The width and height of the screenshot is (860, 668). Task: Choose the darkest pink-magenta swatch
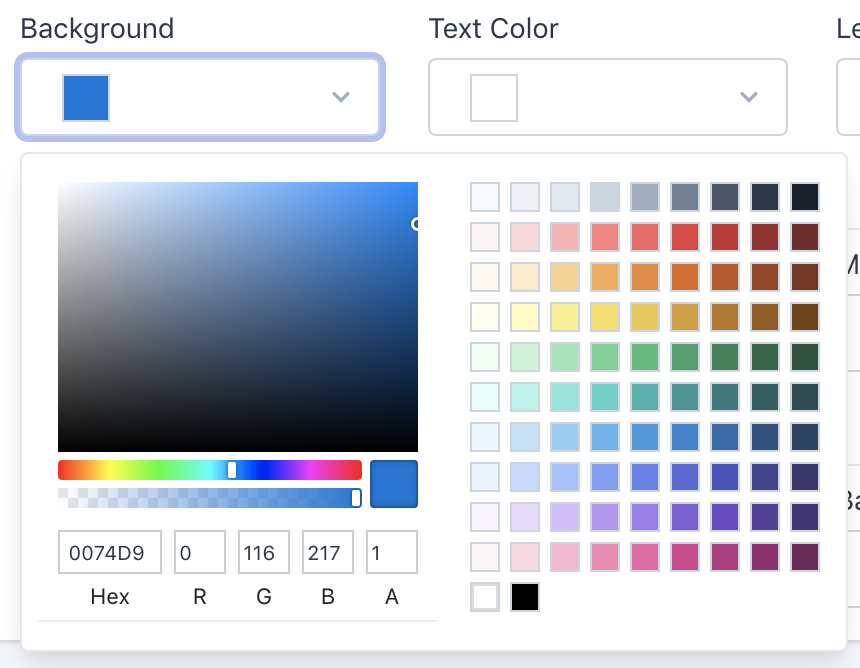[x=805, y=557]
